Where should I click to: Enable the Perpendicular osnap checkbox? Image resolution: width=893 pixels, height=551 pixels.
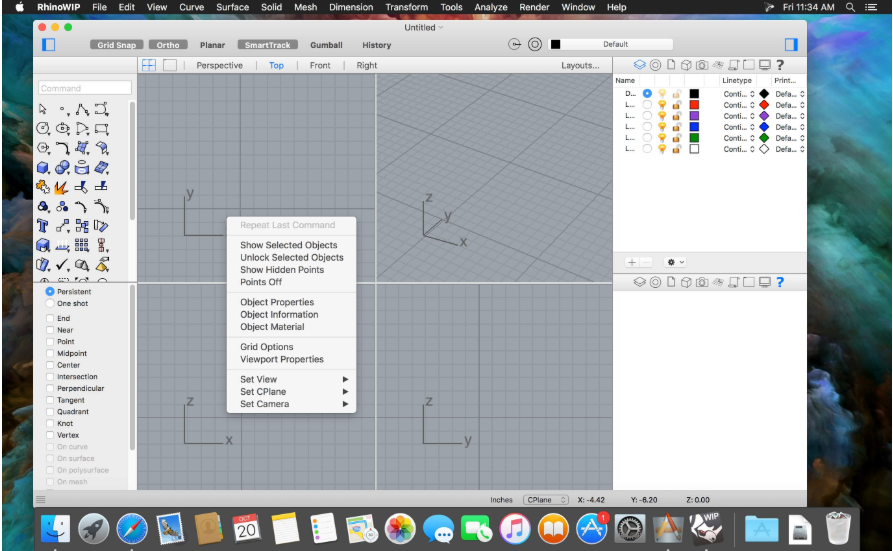point(50,388)
